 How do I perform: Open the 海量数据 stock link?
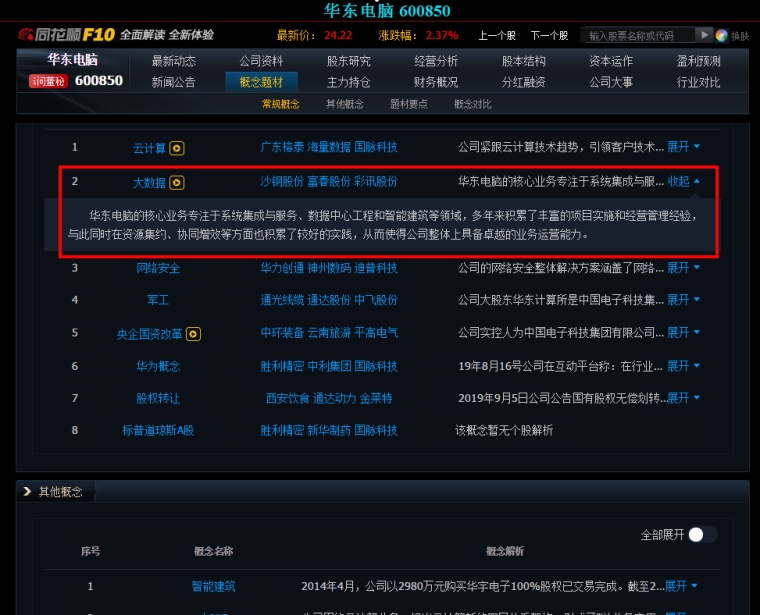329,147
